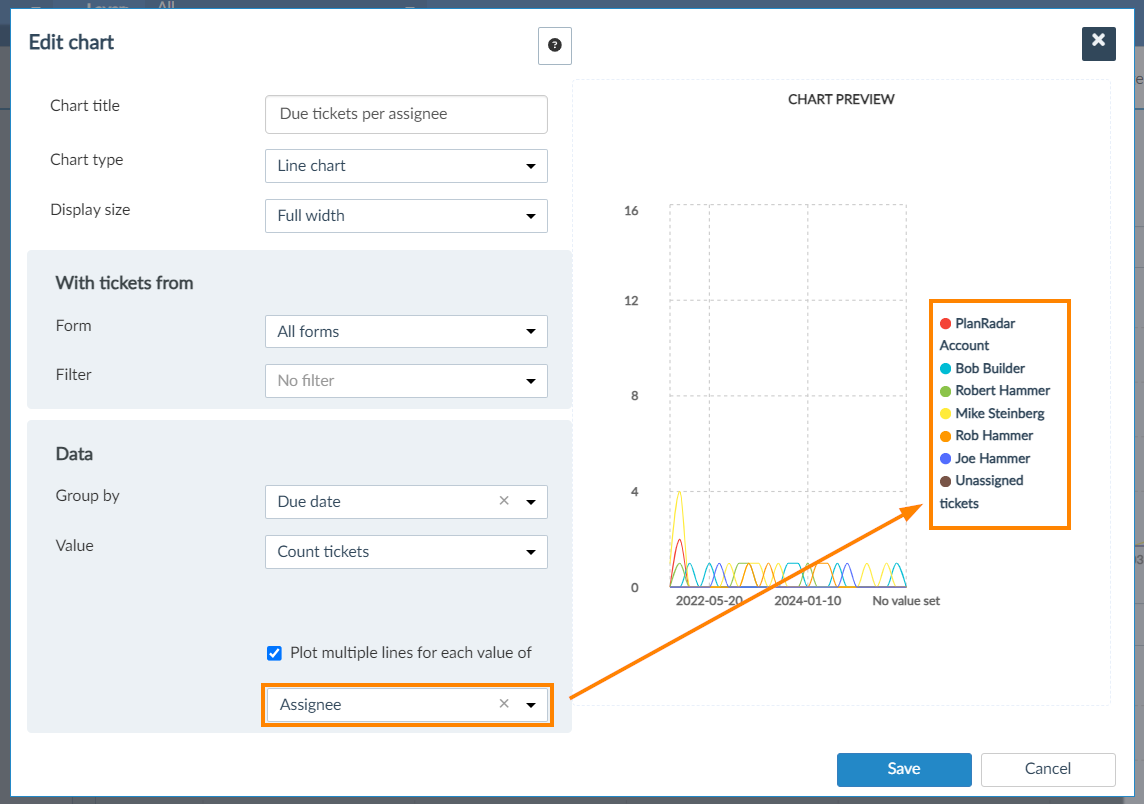Open the Chart type dropdown
The image size is (1144, 804).
click(x=406, y=166)
